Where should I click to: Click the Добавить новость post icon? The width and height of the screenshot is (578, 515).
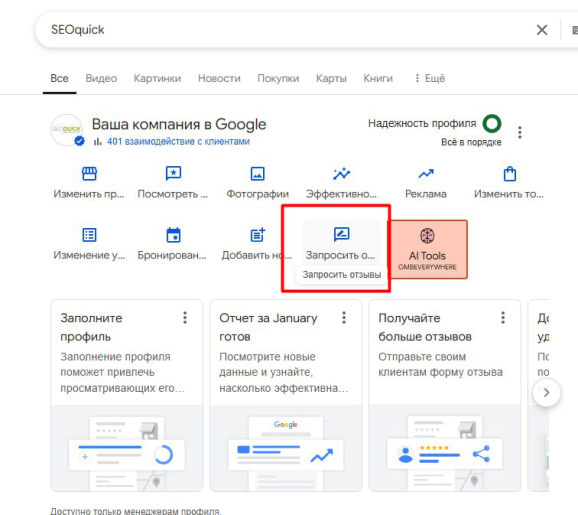[x=257, y=235]
